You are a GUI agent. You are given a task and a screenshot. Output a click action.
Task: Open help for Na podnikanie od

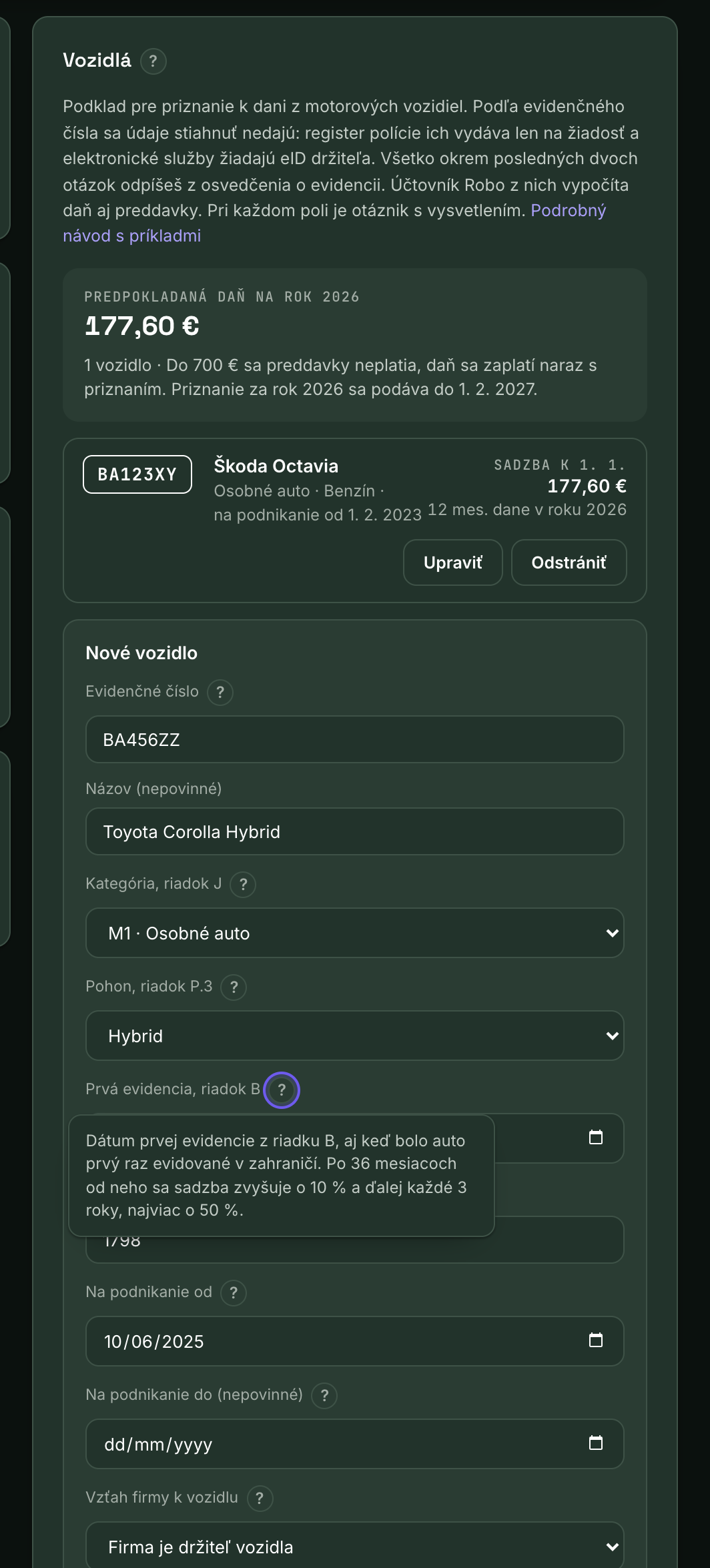coord(234,1293)
